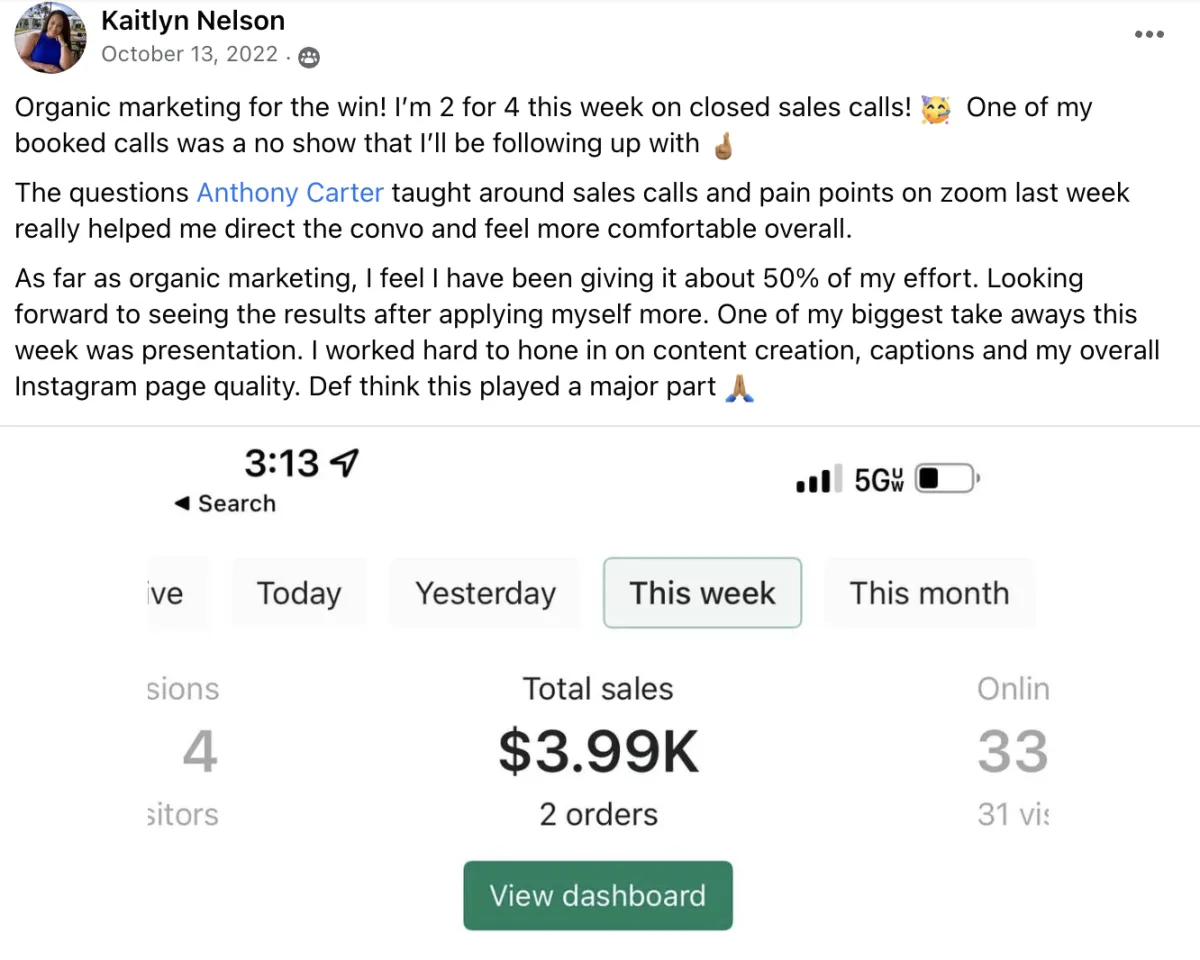This screenshot has width=1200, height=960.
Task: Click the post audience group icon
Action: click(x=310, y=57)
